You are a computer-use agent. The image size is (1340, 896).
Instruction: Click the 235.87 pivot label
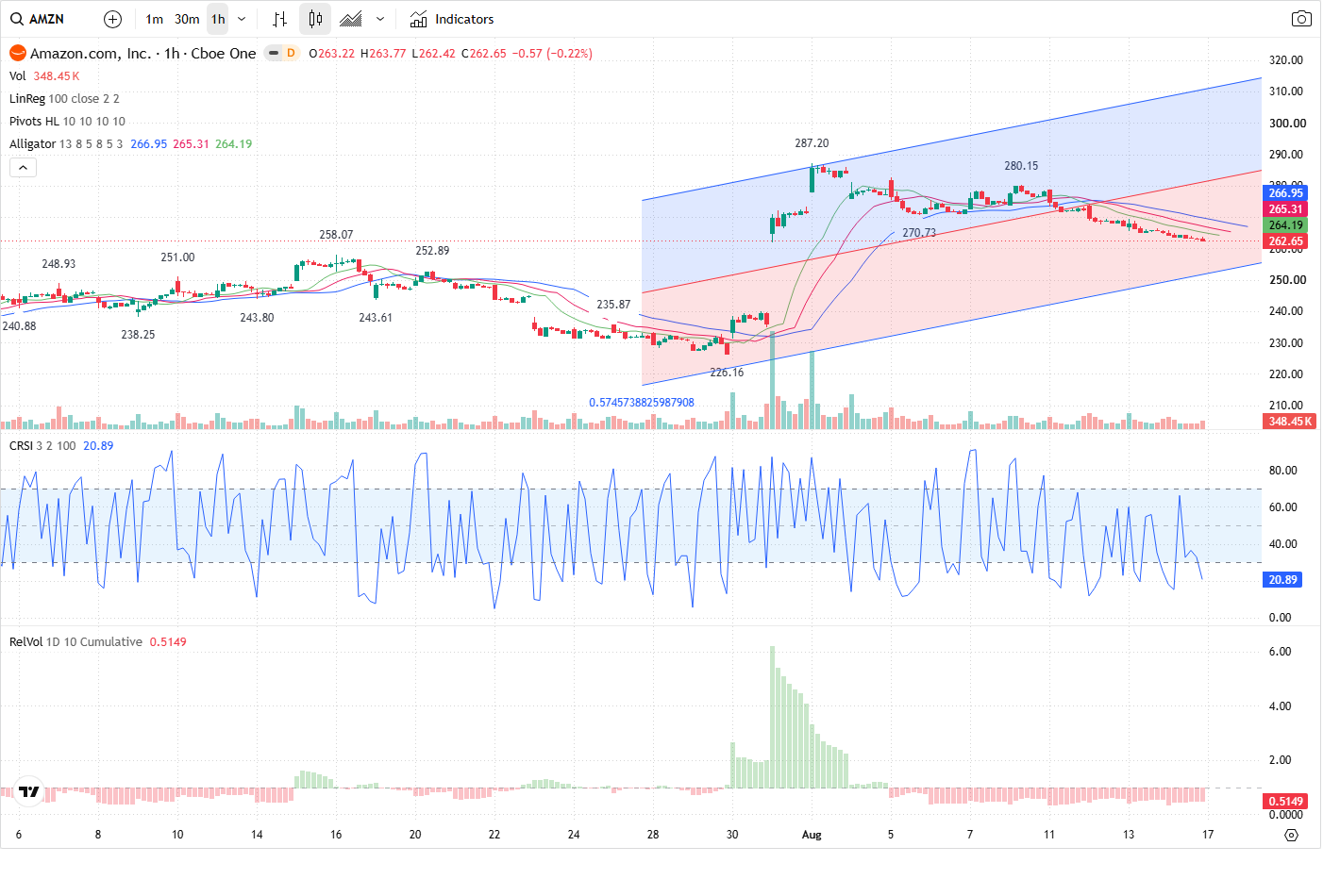point(613,305)
